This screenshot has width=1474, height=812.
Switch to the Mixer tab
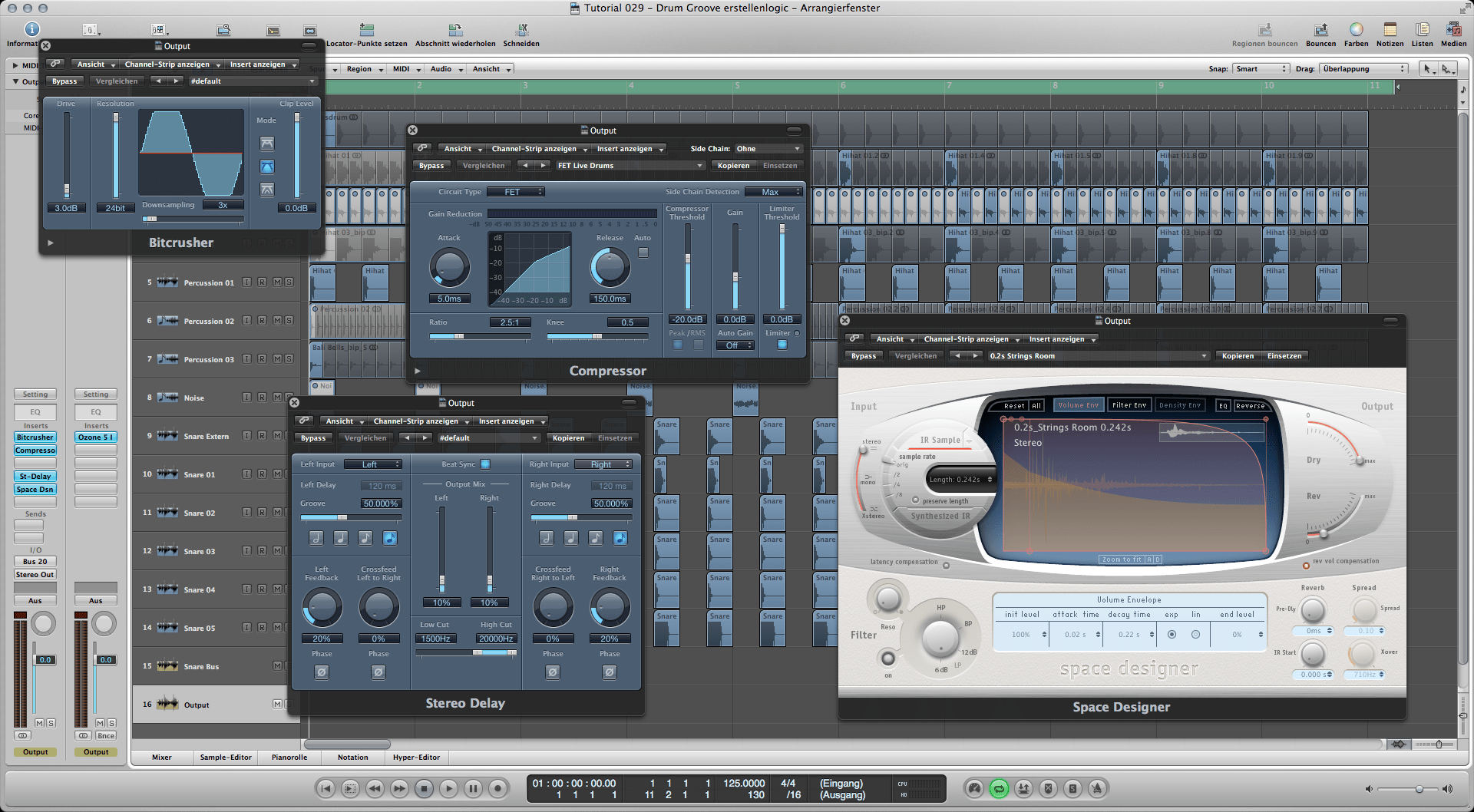[162, 758]
